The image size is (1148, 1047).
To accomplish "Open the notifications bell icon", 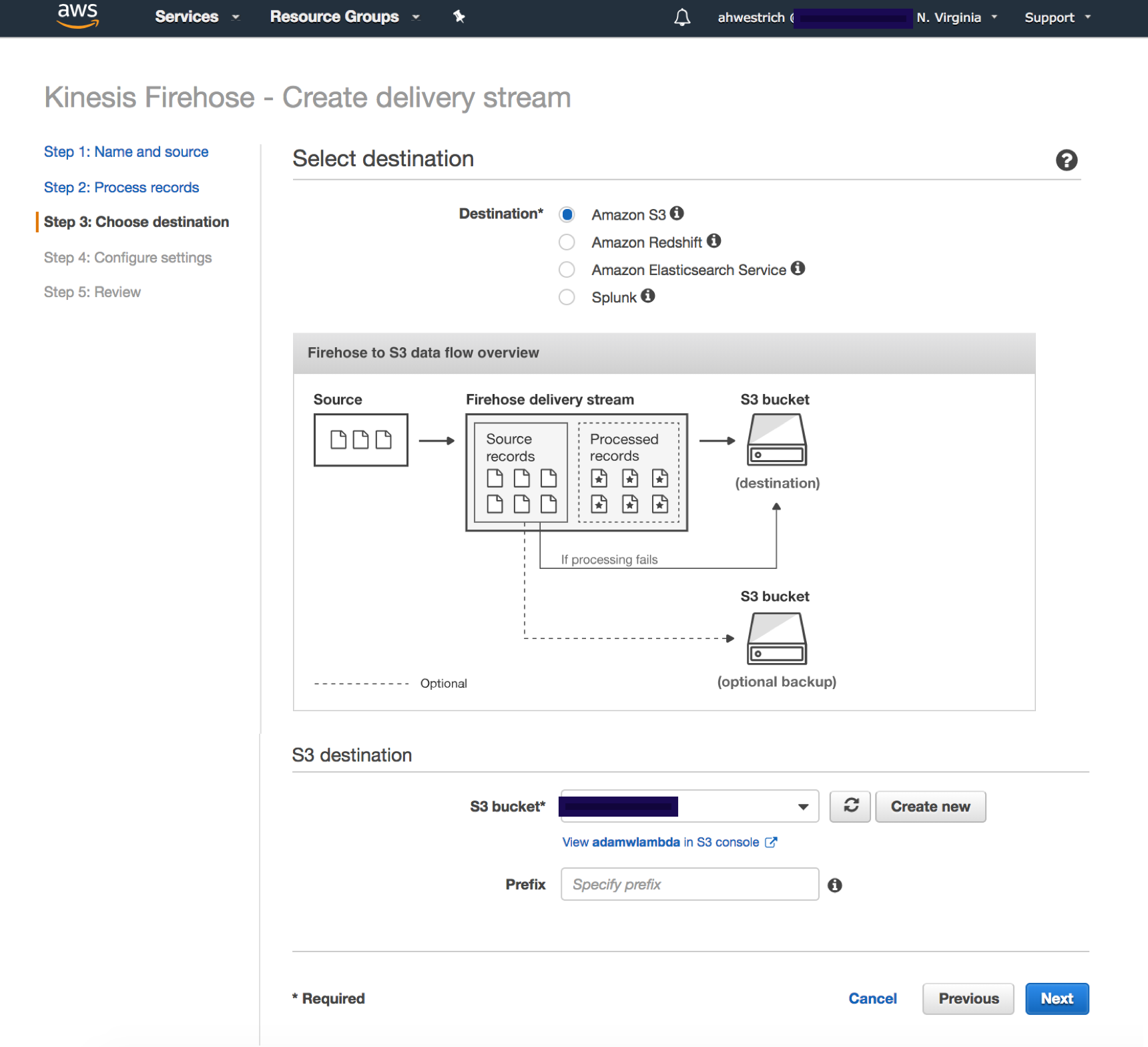I will [682, 17].
